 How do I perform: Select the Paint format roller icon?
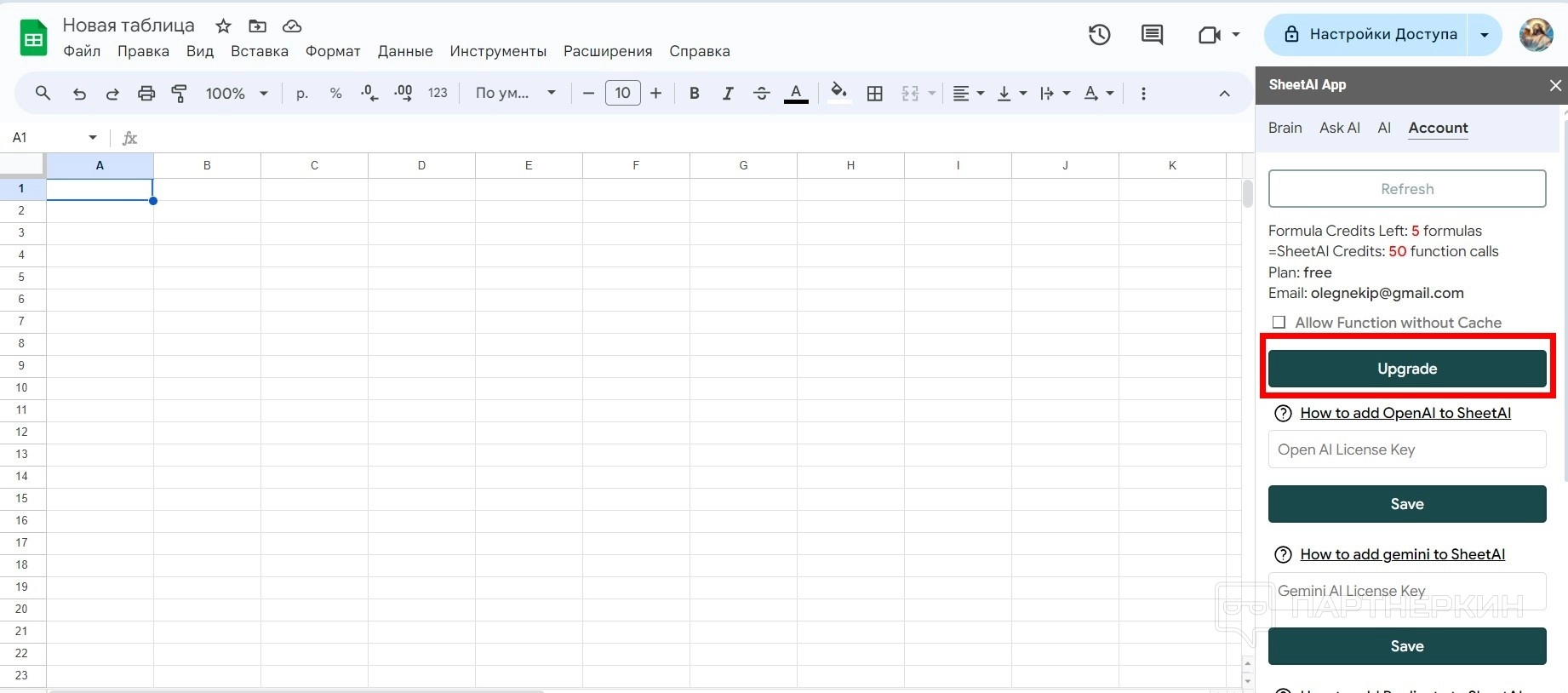click(x=179, y=94)
